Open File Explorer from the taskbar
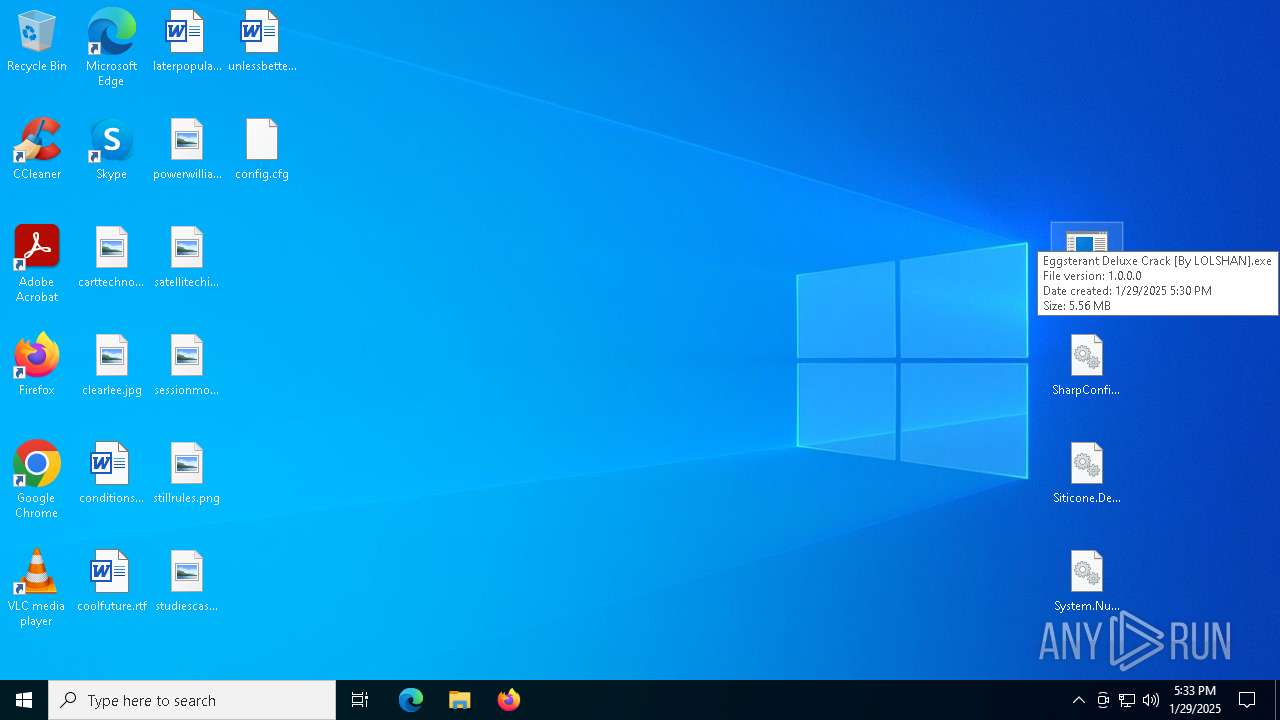 [x=460, y=700]
